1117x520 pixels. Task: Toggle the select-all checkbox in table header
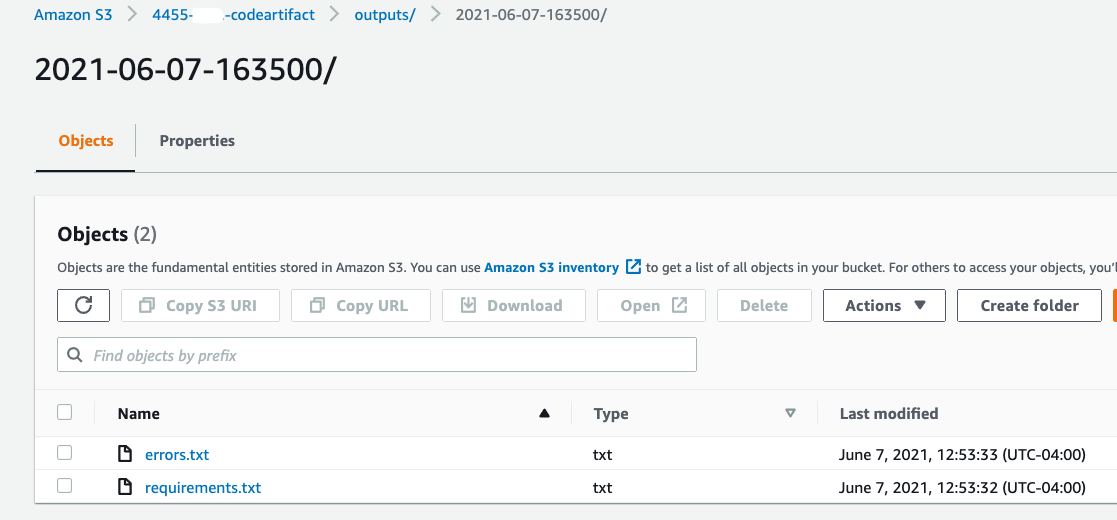[65, 412]
